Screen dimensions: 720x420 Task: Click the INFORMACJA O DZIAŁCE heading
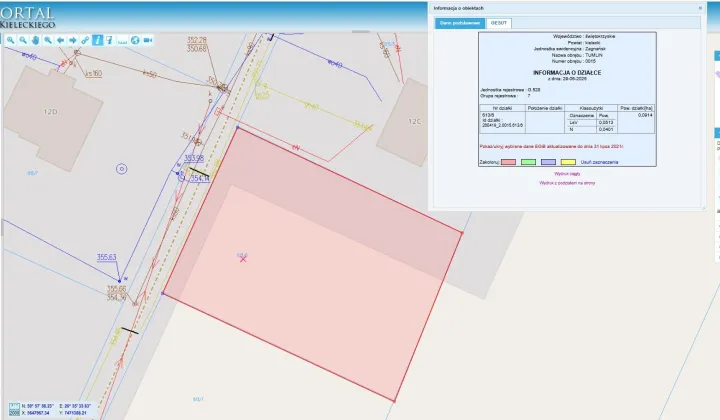[567, 73]
